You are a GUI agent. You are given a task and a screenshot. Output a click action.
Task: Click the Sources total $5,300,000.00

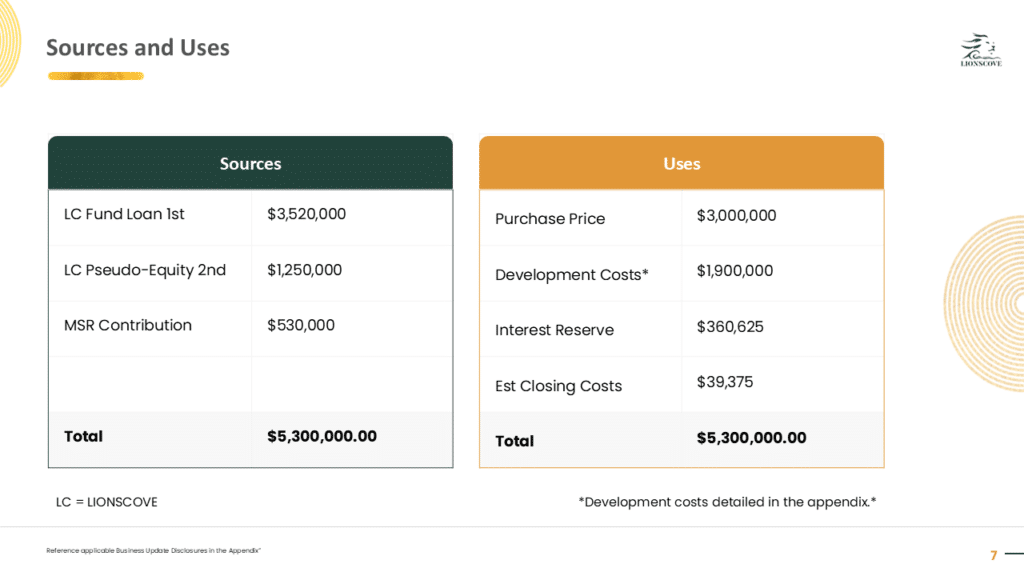click(x=322, y=436)
